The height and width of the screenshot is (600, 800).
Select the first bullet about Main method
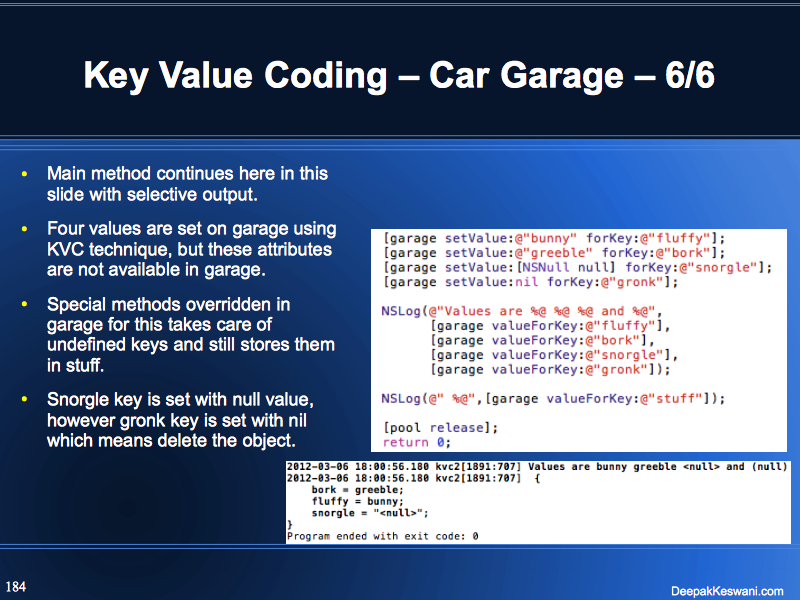[x=187, y=184]
